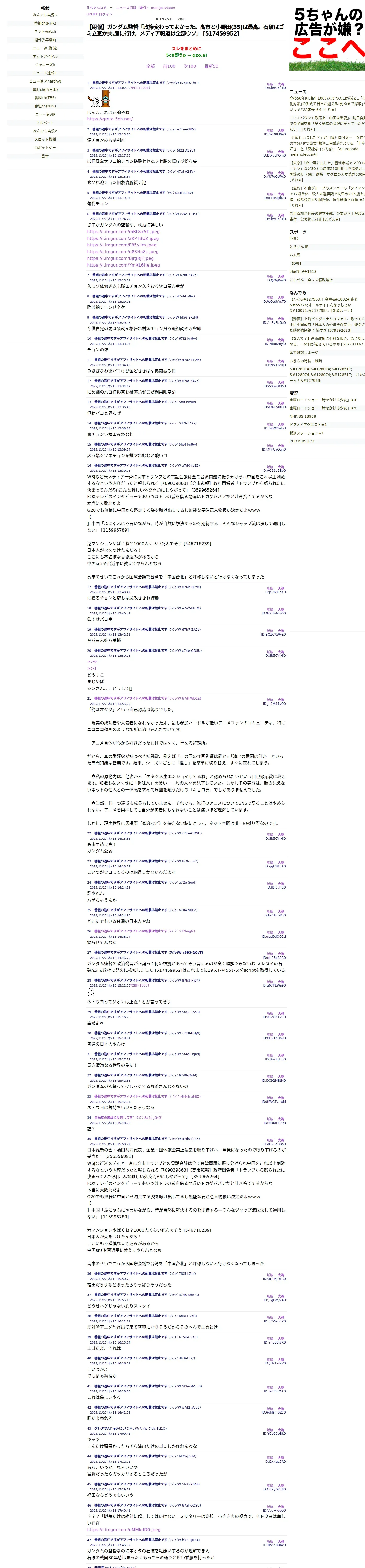Go to previous posts via 前100
The image size is (365, 1568).
(169, 66)
